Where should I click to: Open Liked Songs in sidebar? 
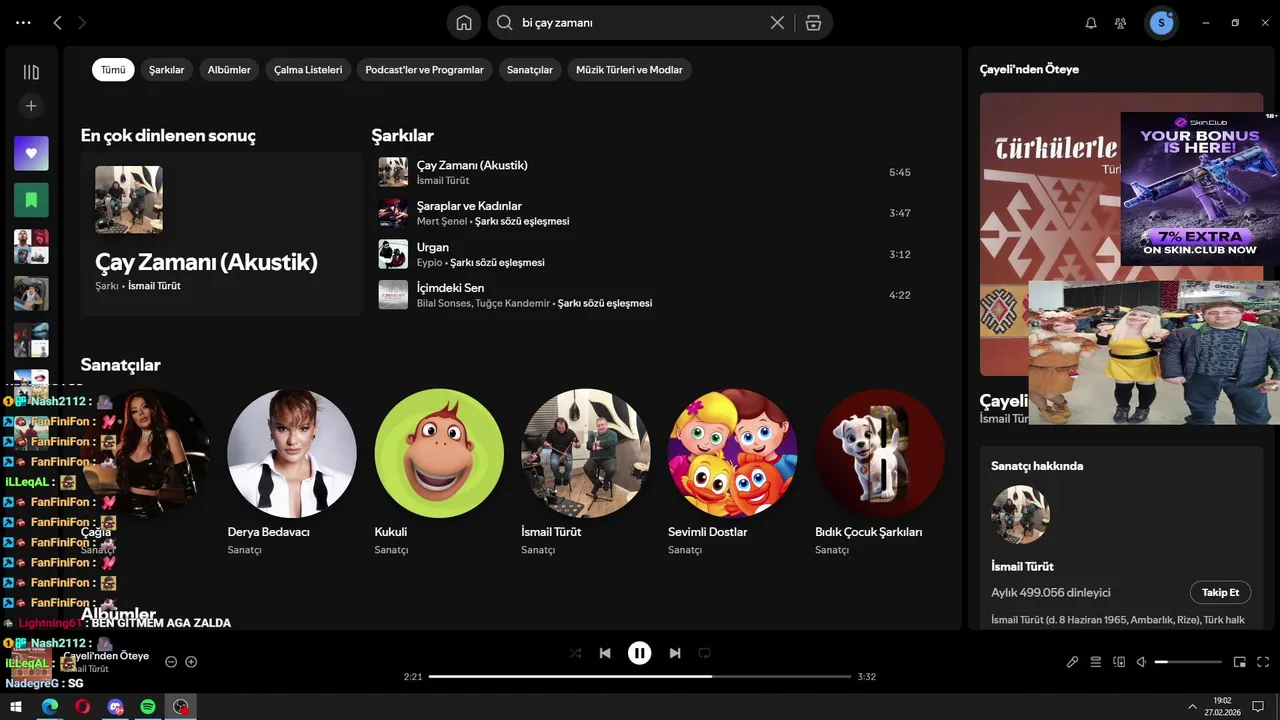coord(31,153)
